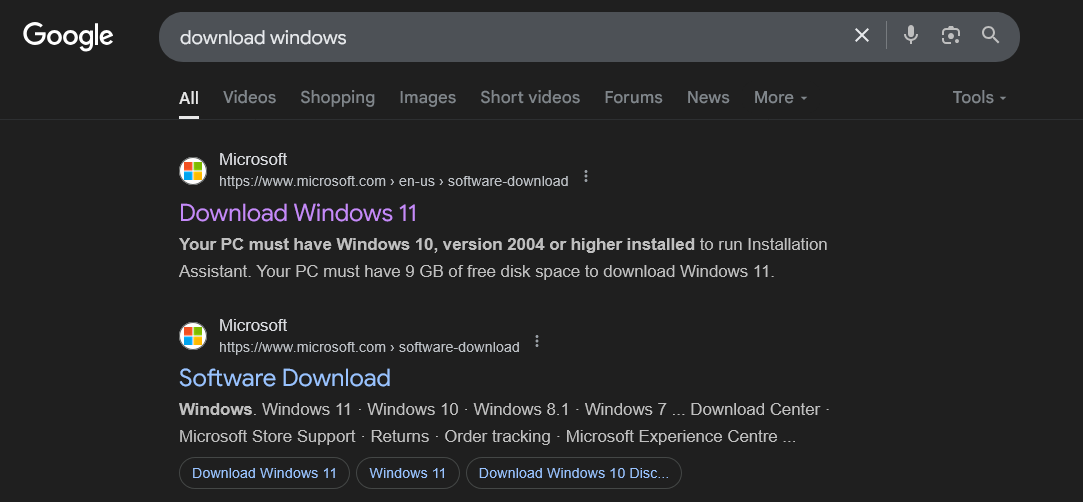Viewport: 1083px width, 502px height.
Task: Submit search with magnifying glass icon
Action: [x=990, y=36]
